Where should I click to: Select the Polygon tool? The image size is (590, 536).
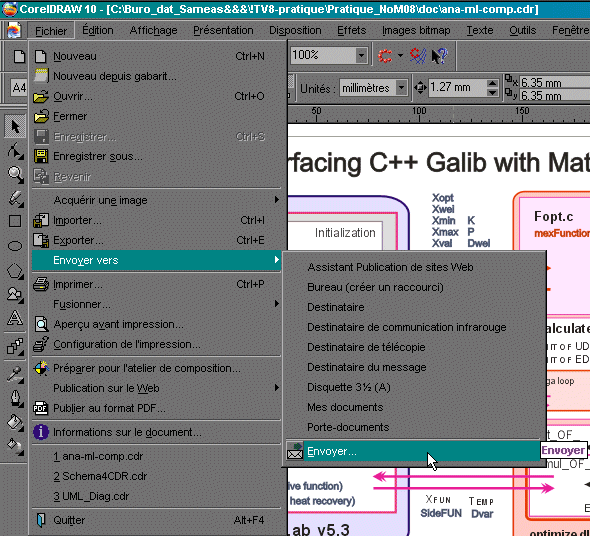tap(15, 271)
